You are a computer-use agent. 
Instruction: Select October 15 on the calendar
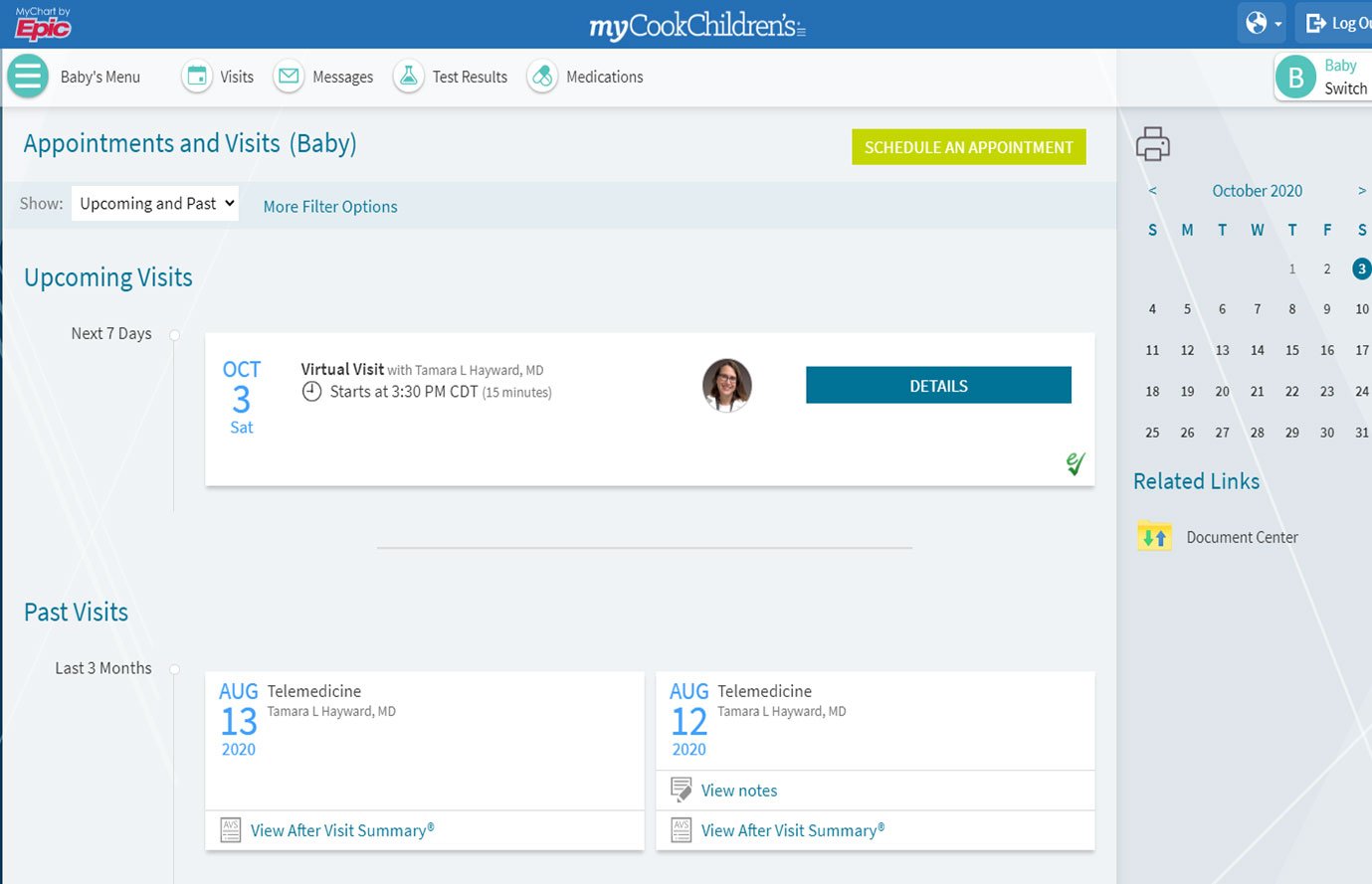1291,350
